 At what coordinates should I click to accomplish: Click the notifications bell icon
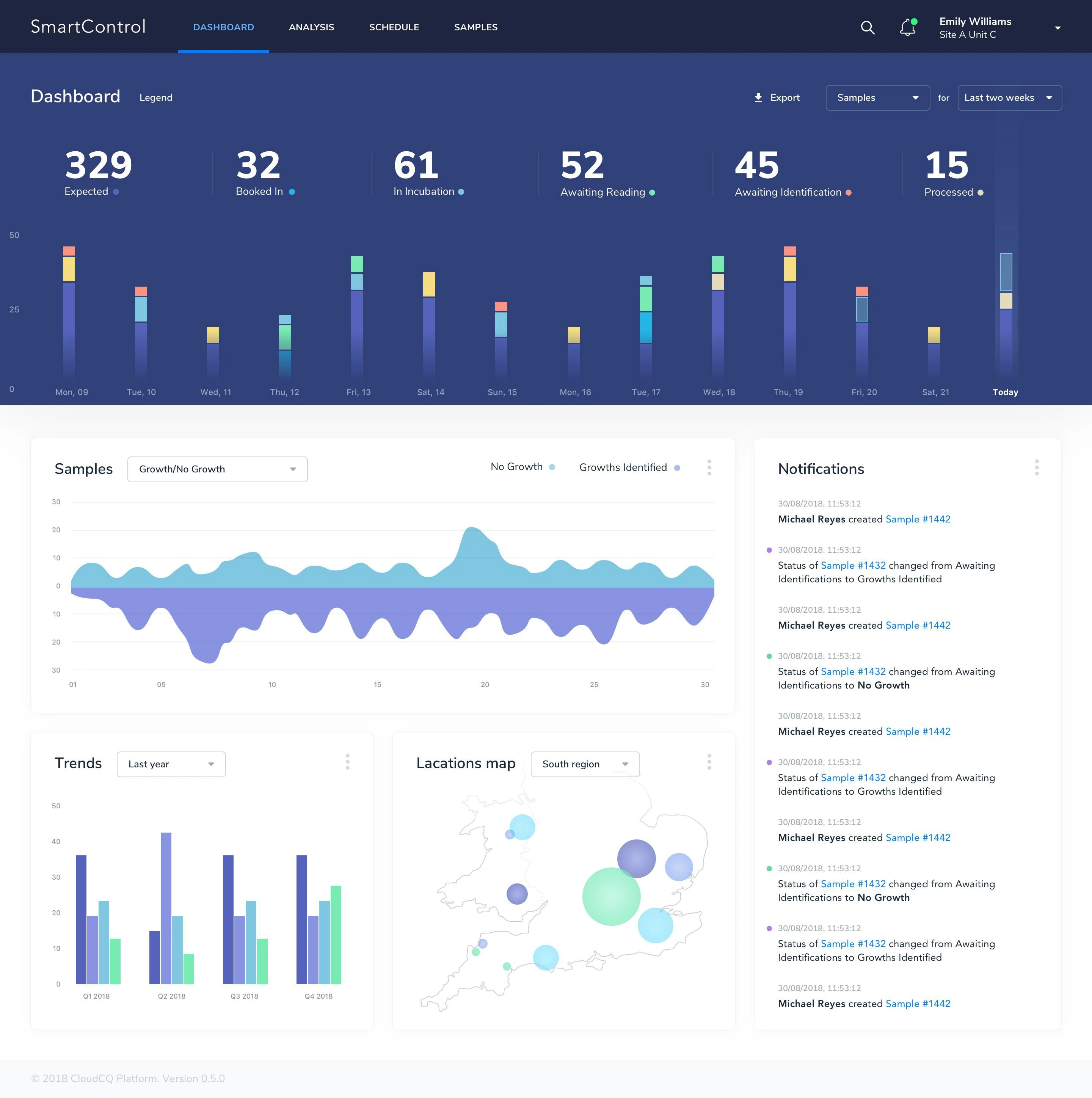click(x=907, y=27)
